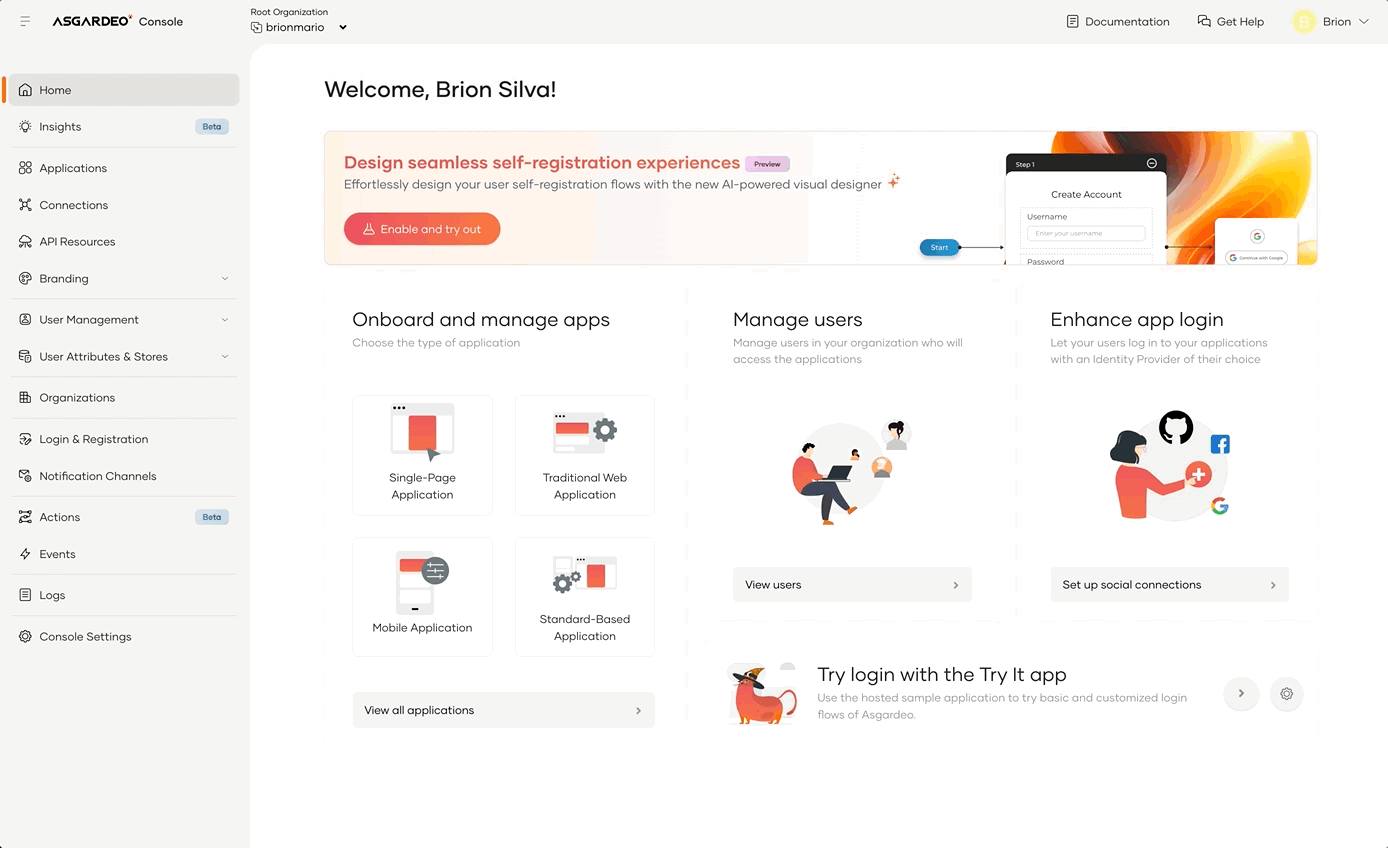This screenshot has height=848, width=1388.
Task: Click the 'Welcome, Brion Silva!' heading
Action: coord(440,90)
